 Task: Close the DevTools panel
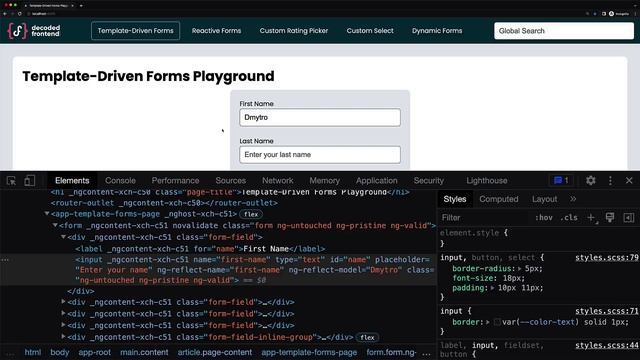click(x=629, y=180)
